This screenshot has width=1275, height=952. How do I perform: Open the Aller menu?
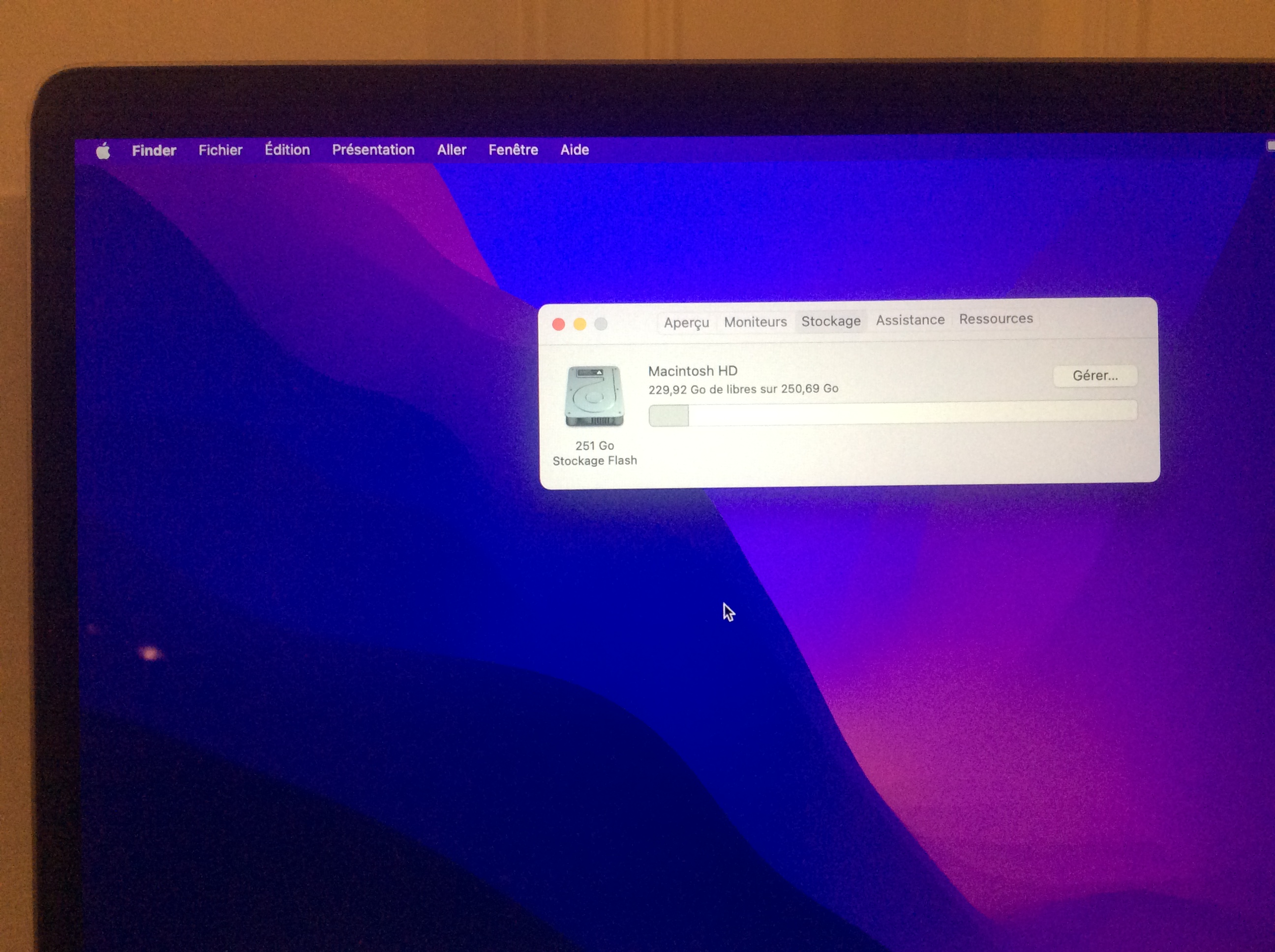[452, 150]
